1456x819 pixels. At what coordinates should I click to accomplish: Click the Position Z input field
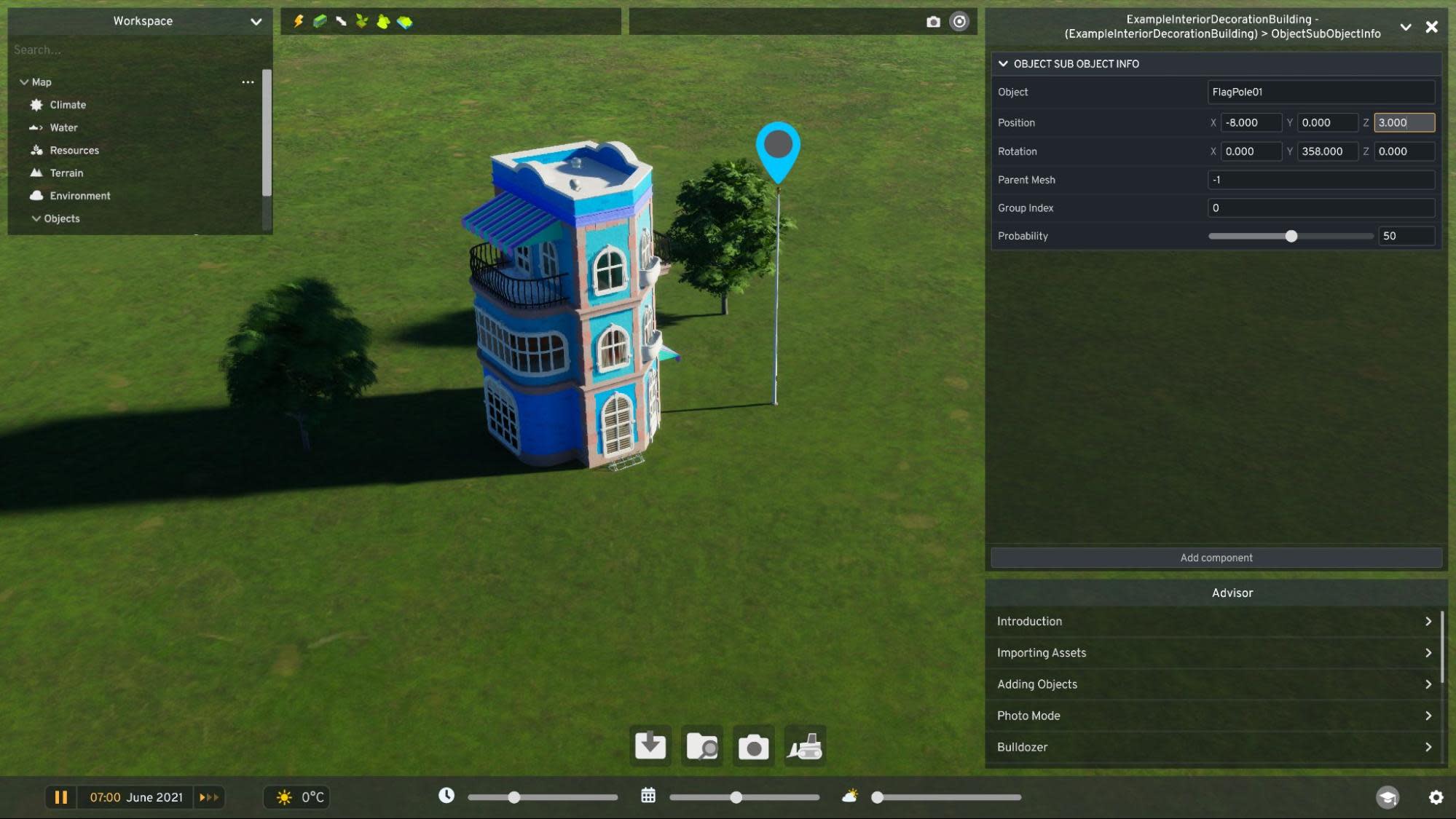[x=1404, y=123]
